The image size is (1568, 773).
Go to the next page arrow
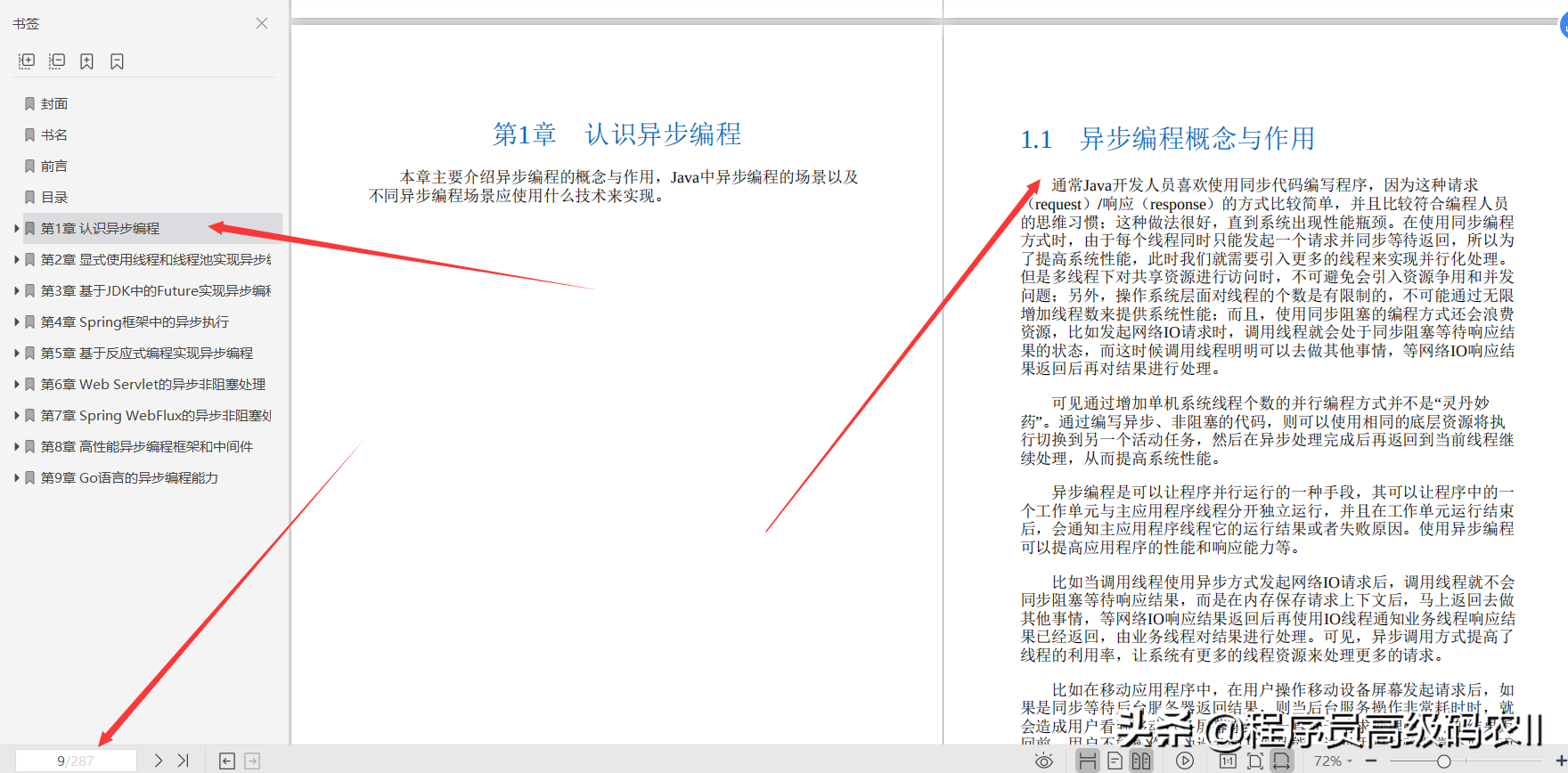tap(159, 761)
